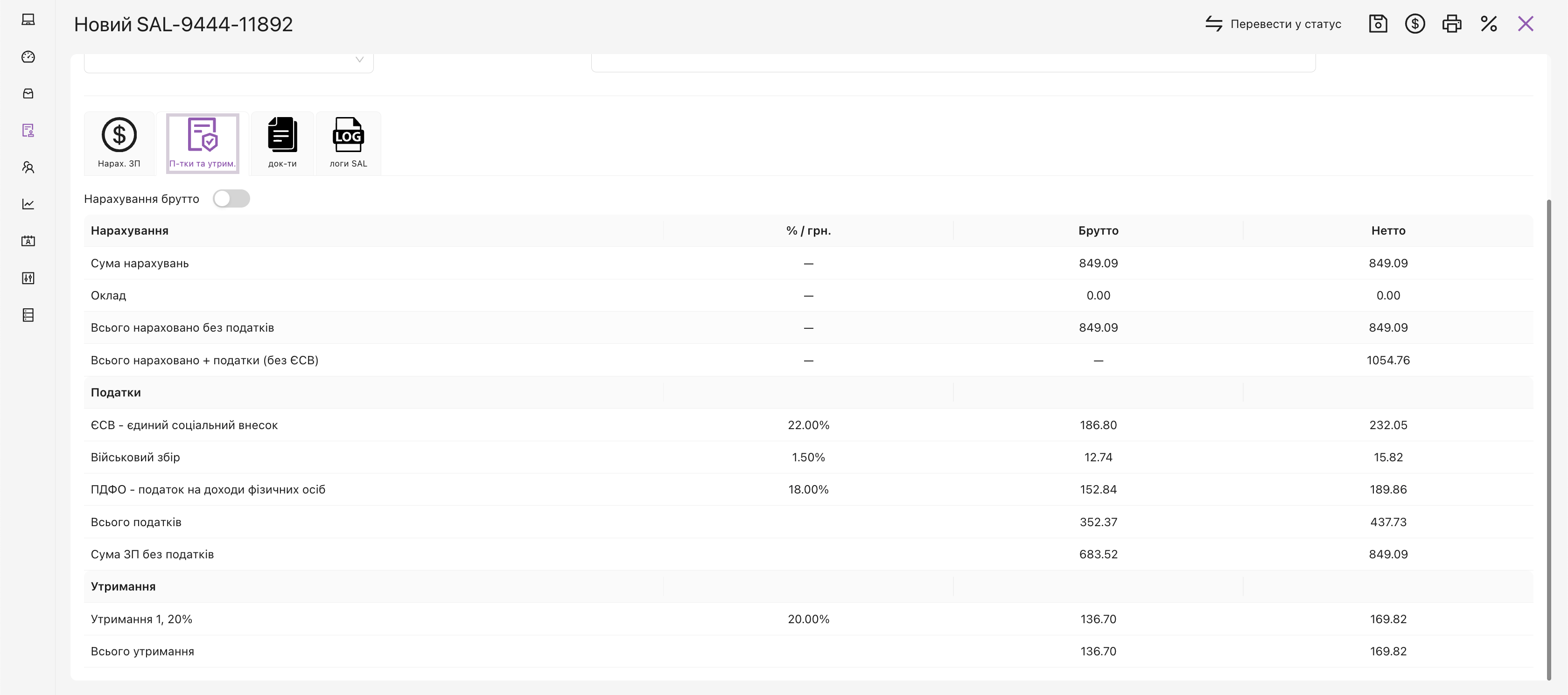Click the save document icon

1378,24
